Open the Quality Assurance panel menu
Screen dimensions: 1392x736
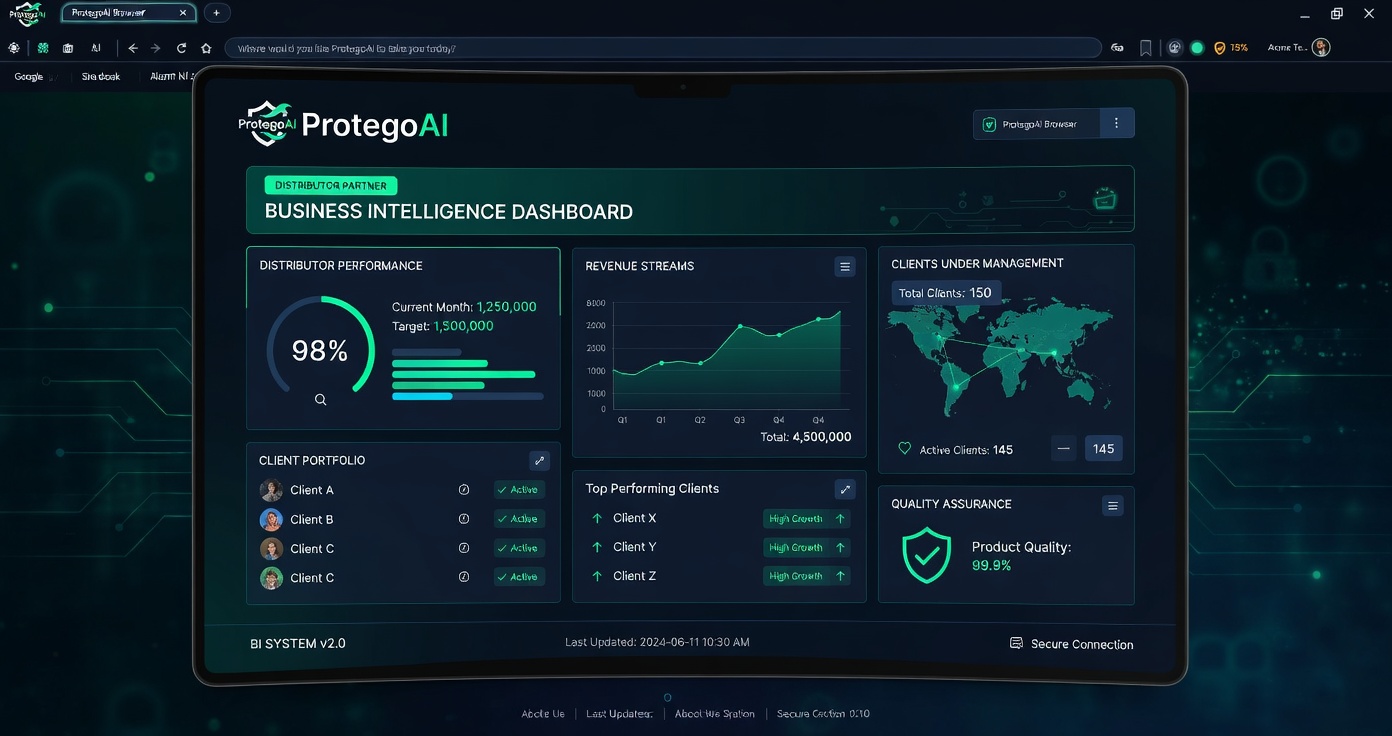pos(1113,506)
